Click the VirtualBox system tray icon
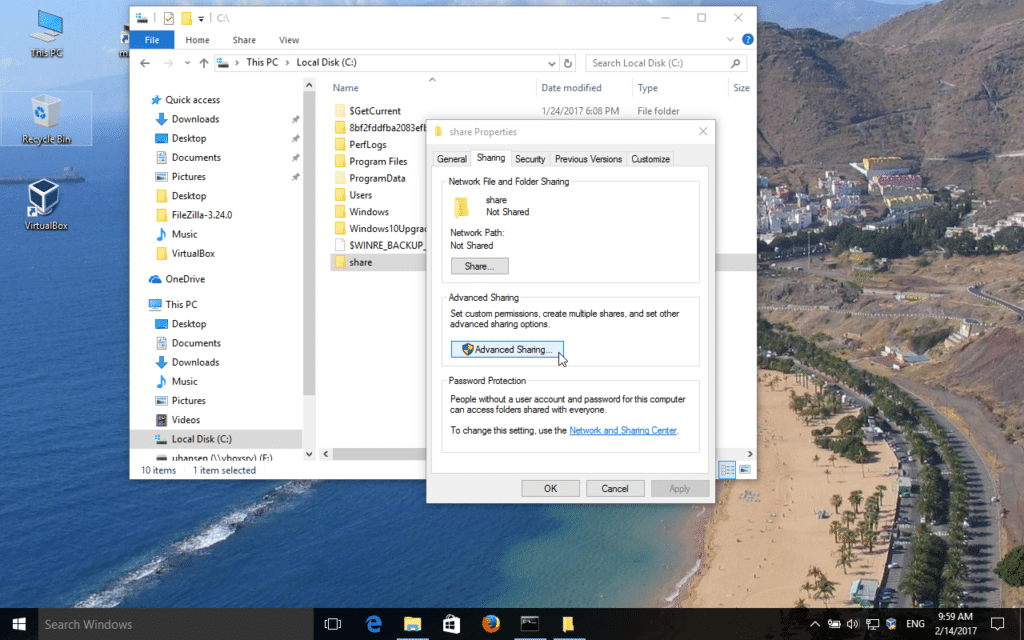Screen dimensions: 1024x640 tap(891, 623)
